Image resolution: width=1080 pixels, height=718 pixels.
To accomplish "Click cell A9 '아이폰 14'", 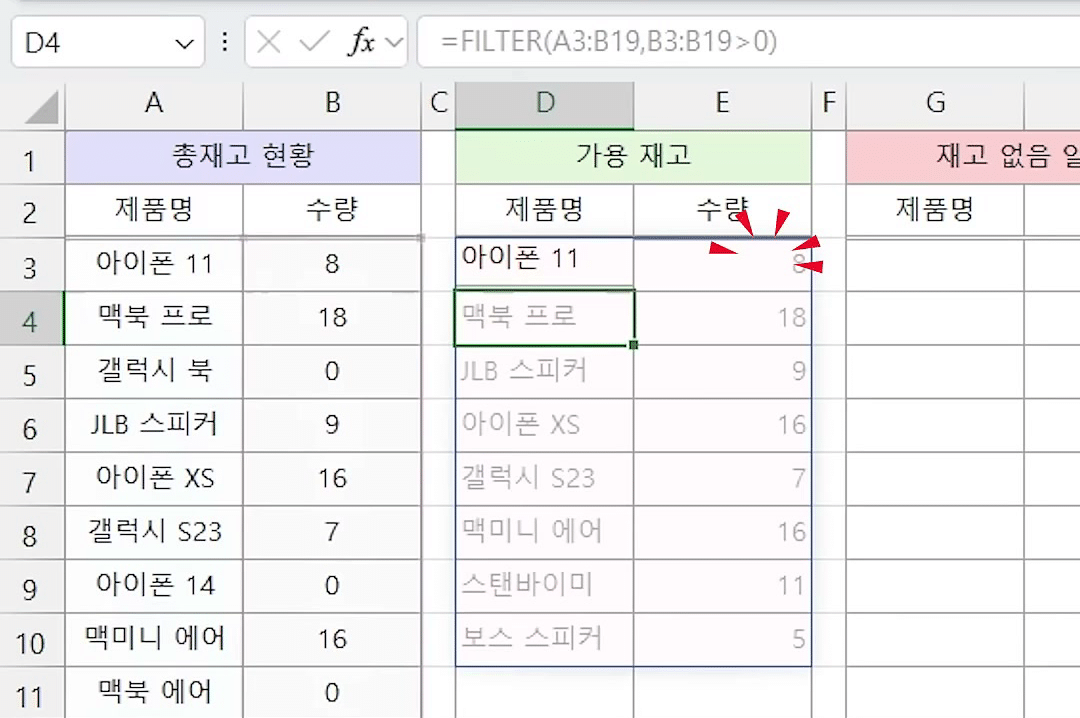I will pos(154,587).
